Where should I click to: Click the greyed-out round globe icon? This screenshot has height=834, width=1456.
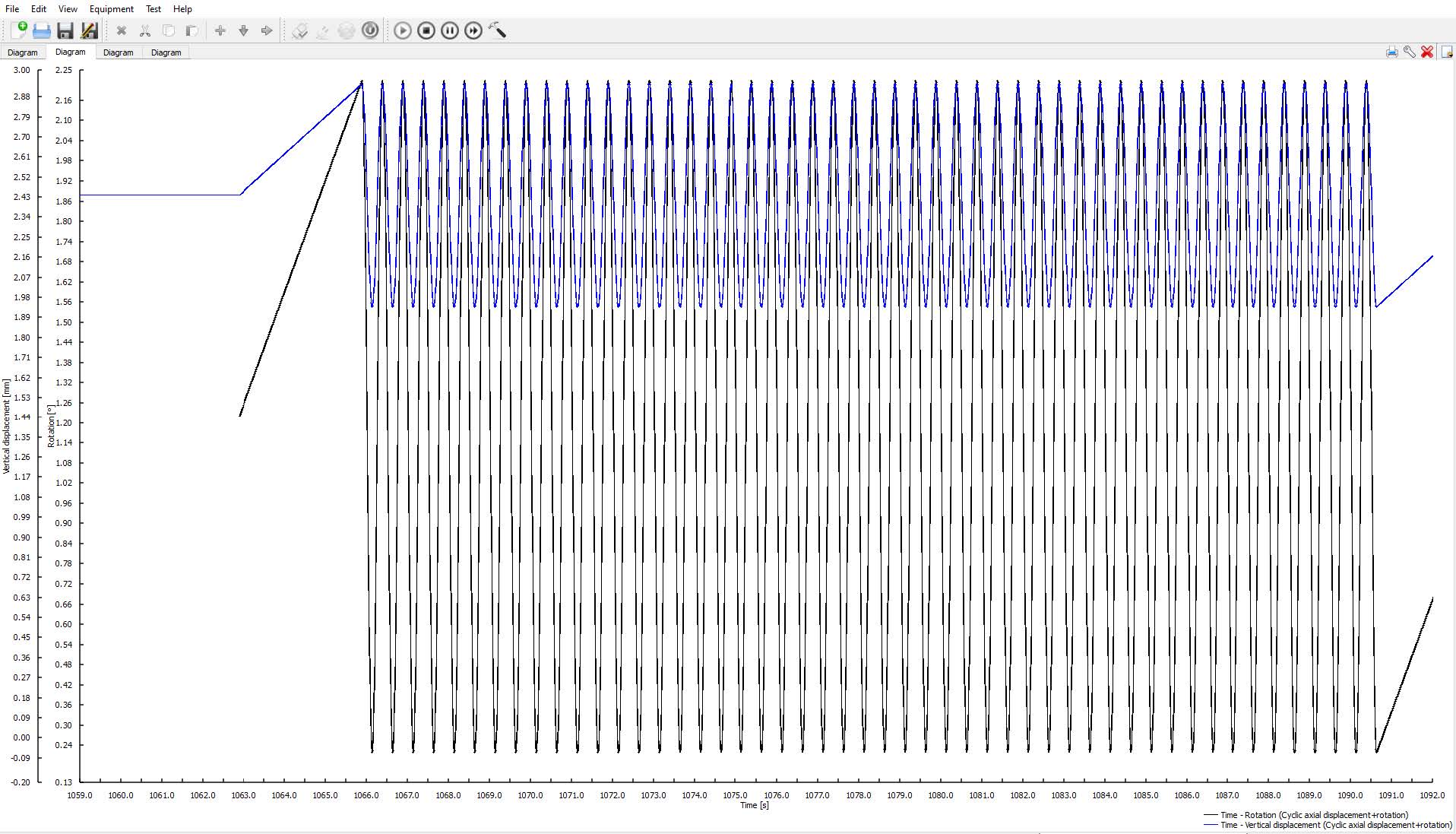[x=347, y=30]
